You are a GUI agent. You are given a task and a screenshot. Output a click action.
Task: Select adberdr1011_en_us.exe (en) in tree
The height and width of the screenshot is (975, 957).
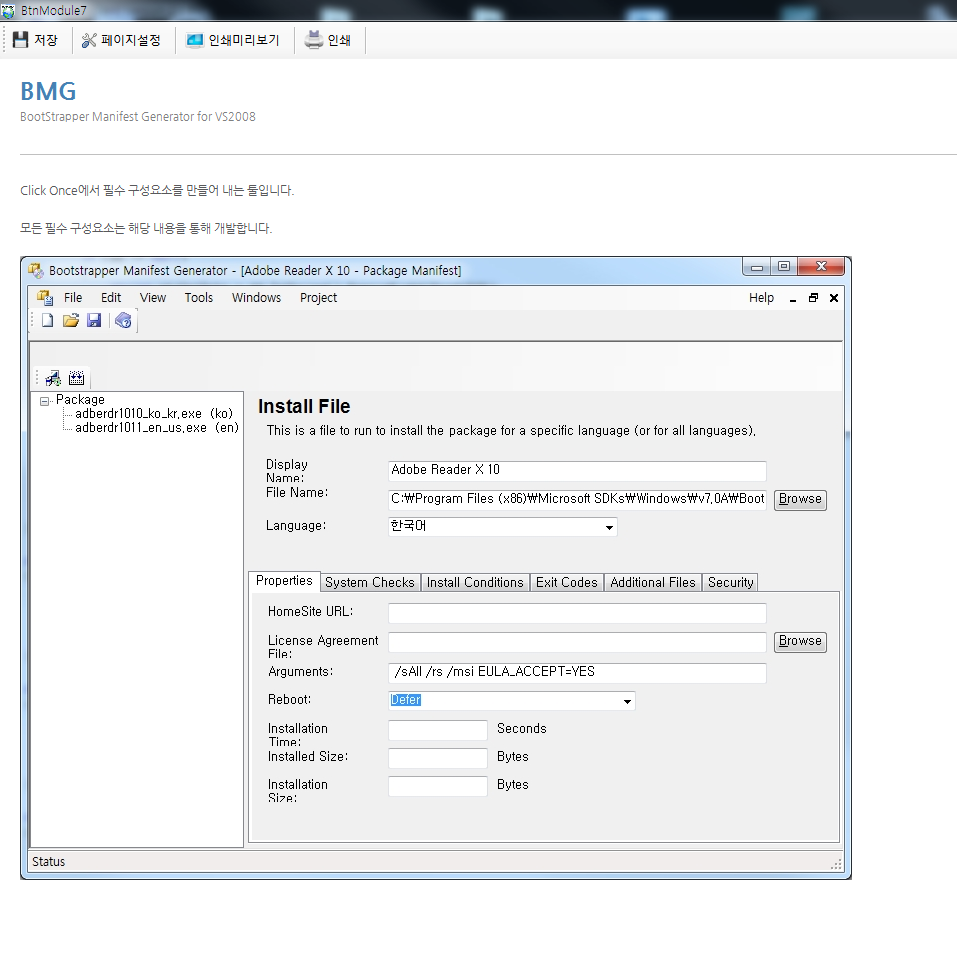point(157,428)
